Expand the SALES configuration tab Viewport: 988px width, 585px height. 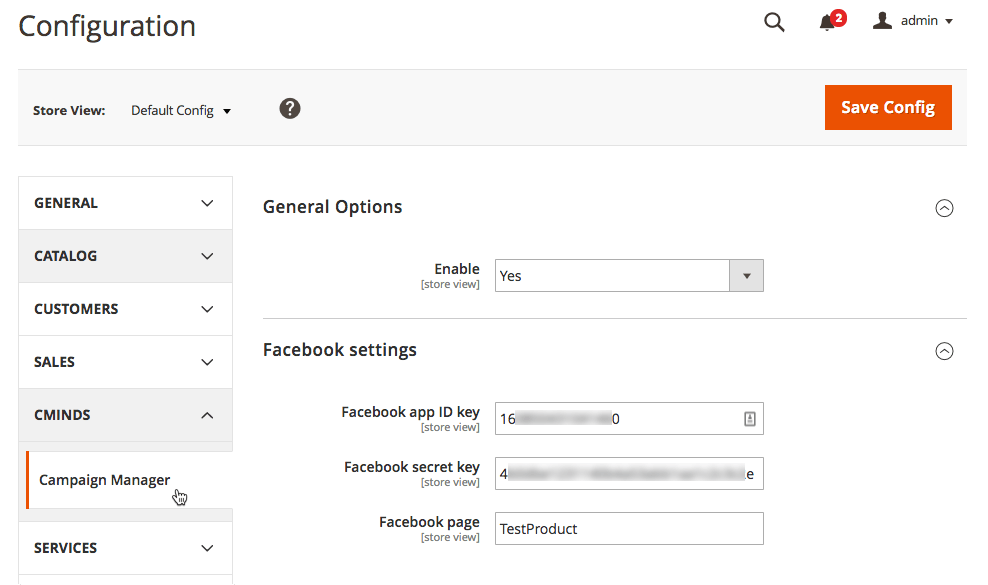click(125, 362)
